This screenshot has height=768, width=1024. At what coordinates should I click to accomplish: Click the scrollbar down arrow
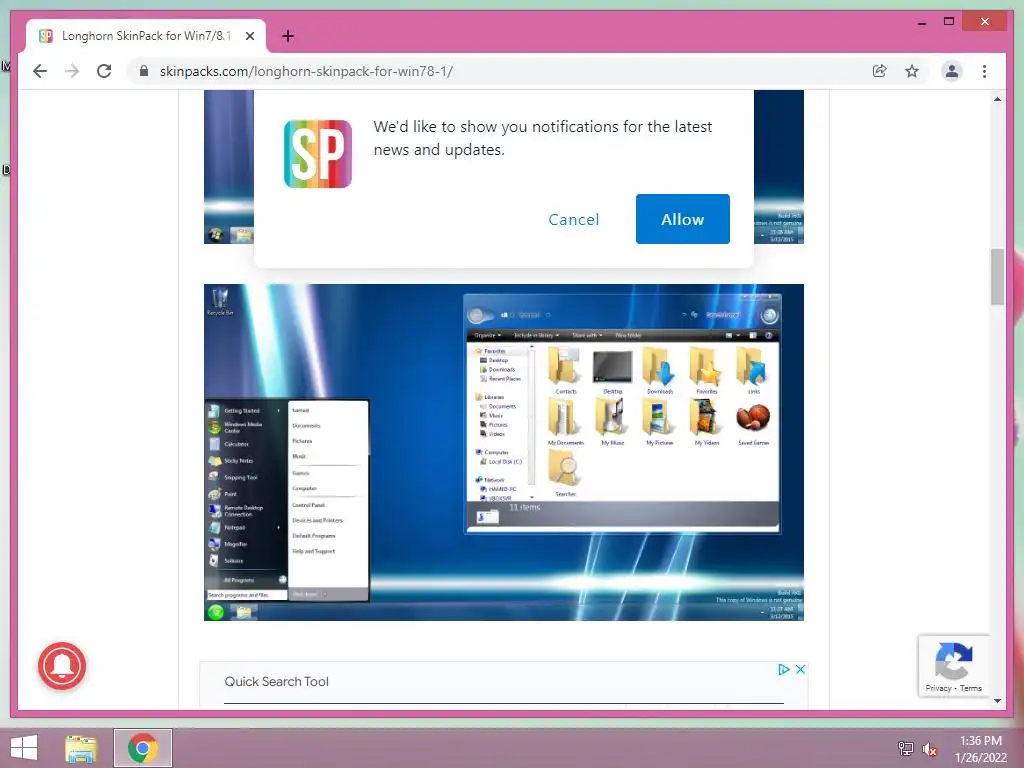[x=997, y=701]
